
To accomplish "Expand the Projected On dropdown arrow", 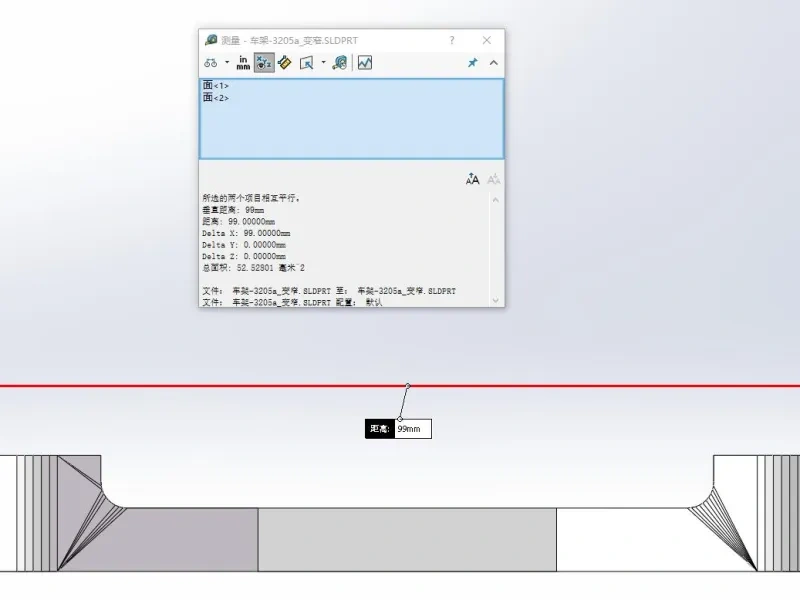I will click(x=323, y=62).
